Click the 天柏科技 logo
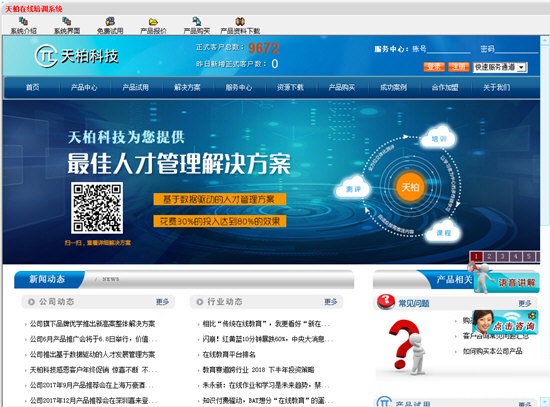Viewport: 550px width, 407px height. pyautogui.click(x=77, y=56)
